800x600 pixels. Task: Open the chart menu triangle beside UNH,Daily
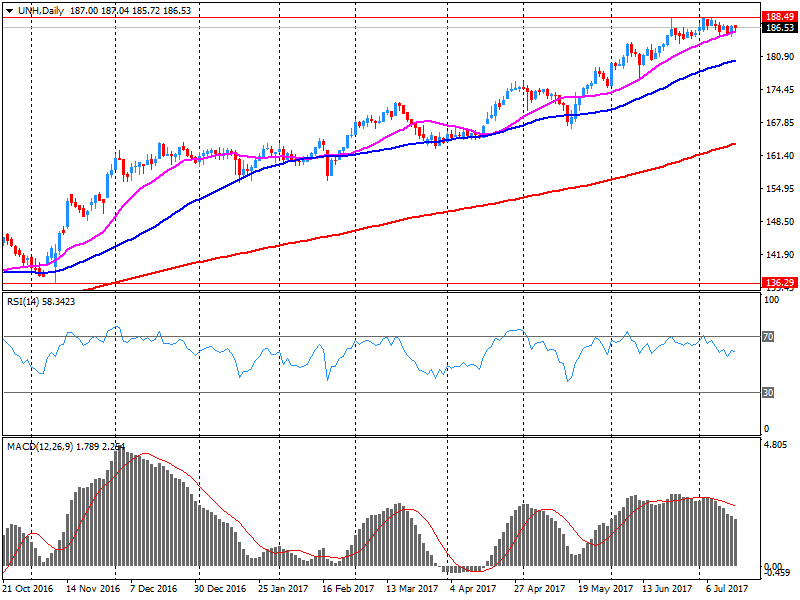click(x=9, y=11)
